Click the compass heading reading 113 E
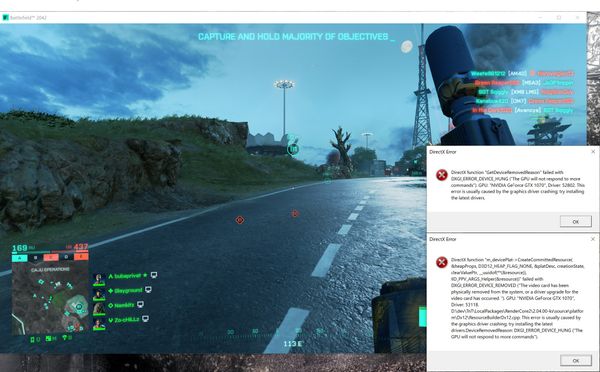Image resolution: width=600 pixels, height=372 pixels. [x=293, y=344]
